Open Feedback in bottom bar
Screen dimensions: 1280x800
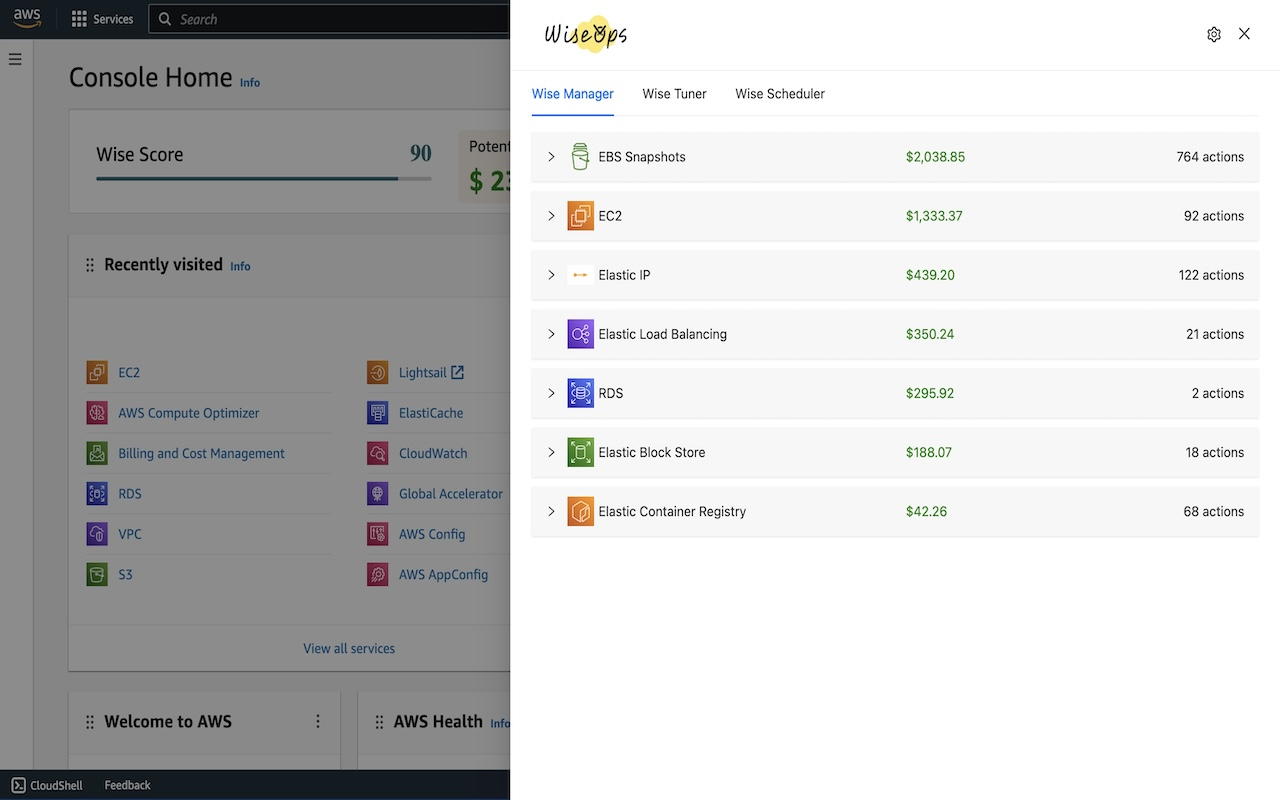tap(127, 785)
